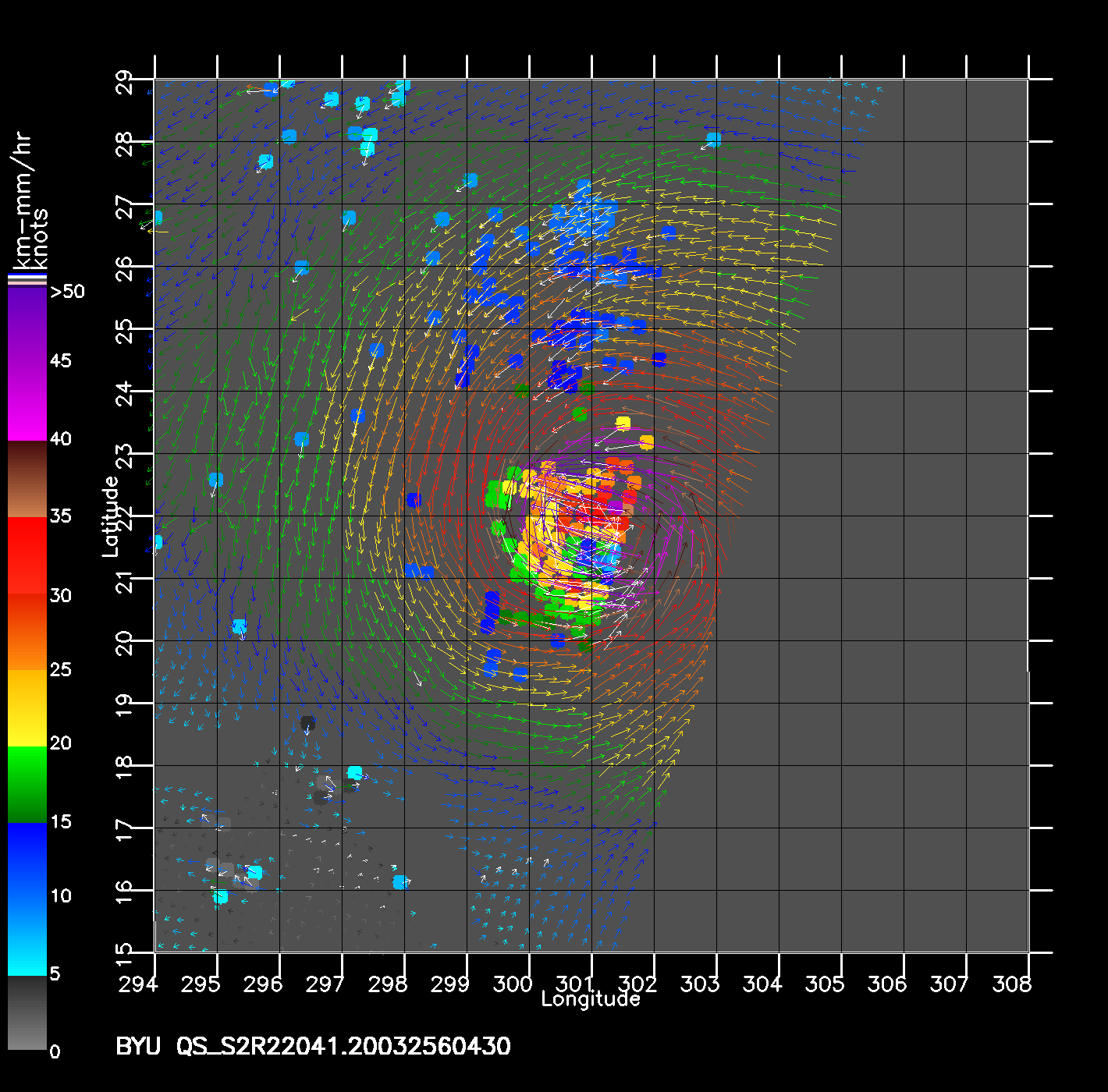Click the 29 latitude tick label

point(125,80)
